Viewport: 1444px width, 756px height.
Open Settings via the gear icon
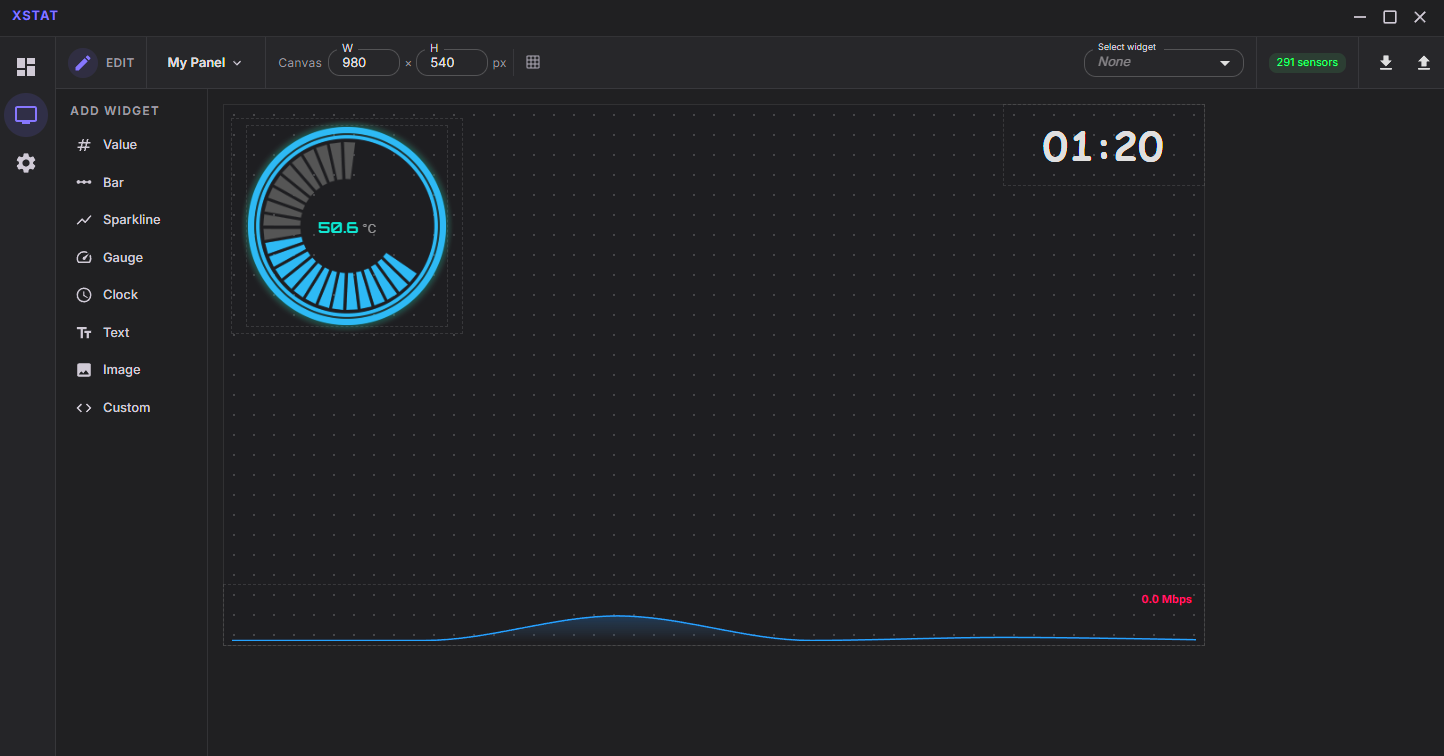click(x=26, y=163)
